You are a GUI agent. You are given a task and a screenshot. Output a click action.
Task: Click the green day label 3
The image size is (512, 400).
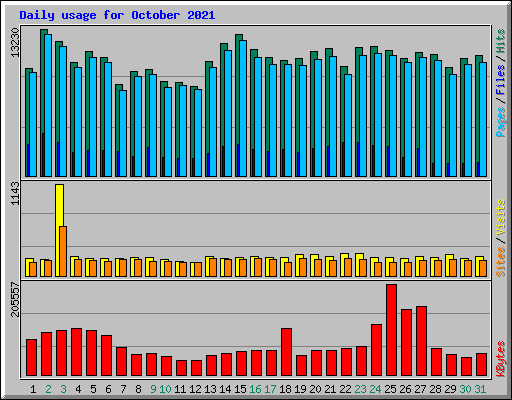pos(63,389)
